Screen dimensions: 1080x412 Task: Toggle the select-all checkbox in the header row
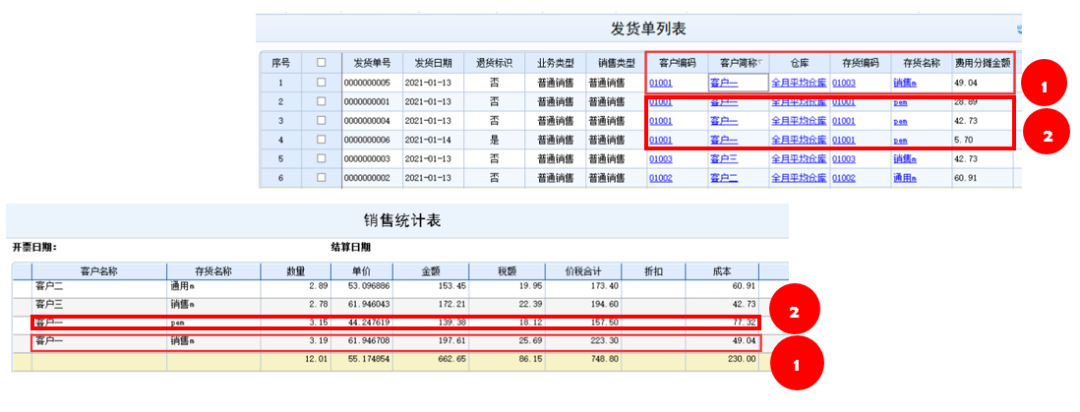coord(321,62)
